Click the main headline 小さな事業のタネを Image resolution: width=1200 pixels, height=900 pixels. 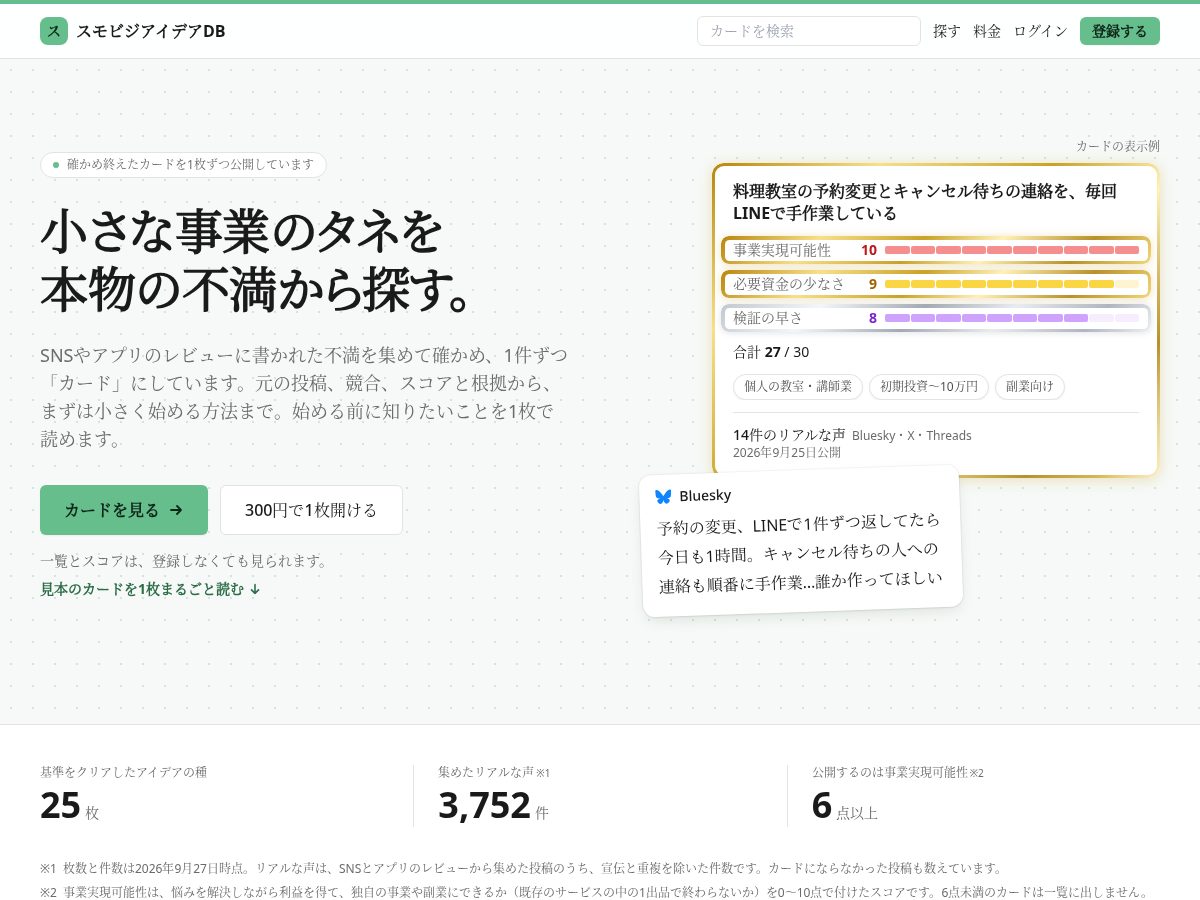241,232
